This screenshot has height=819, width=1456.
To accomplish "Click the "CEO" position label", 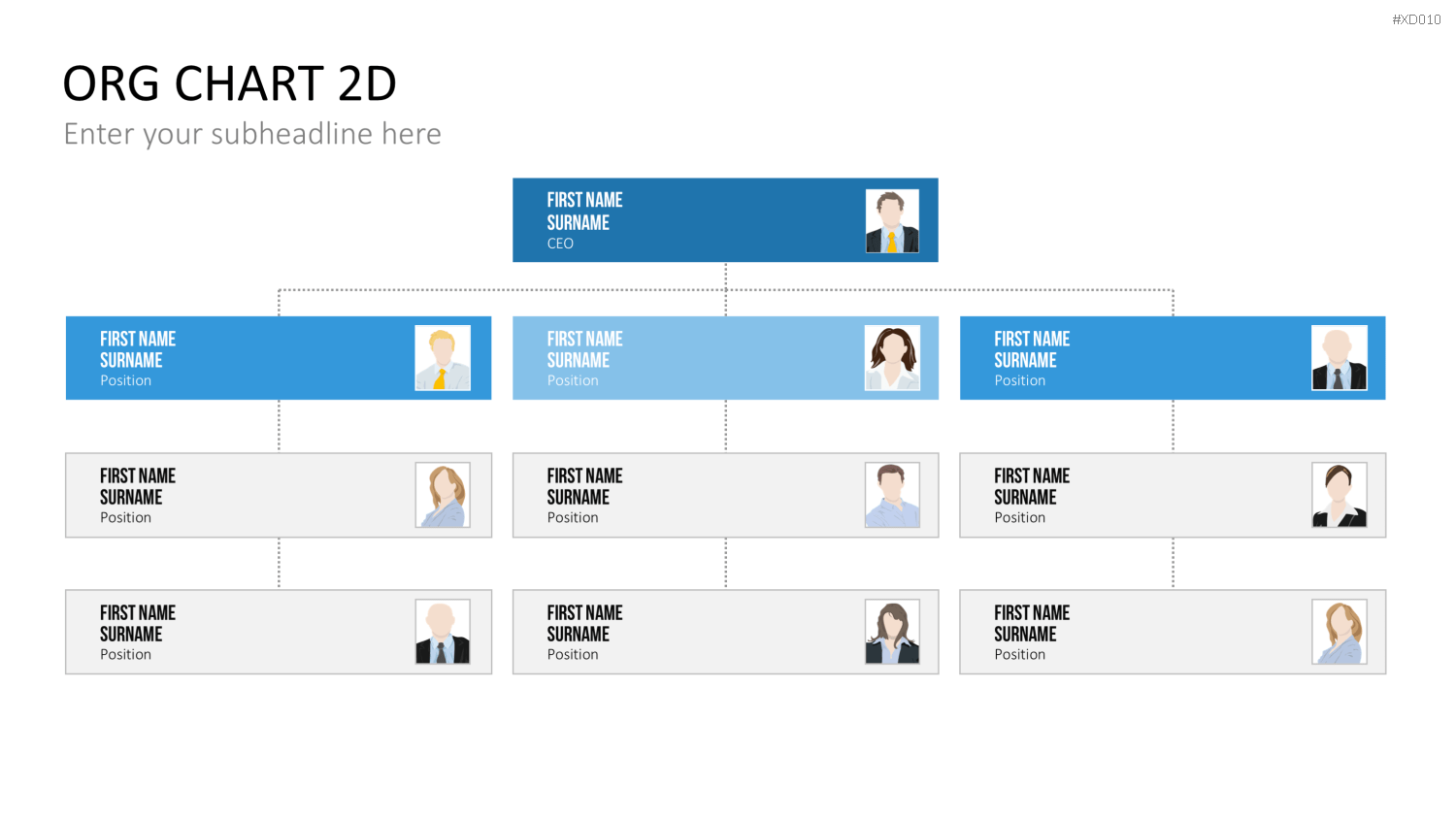I will (x=560, y=244).
